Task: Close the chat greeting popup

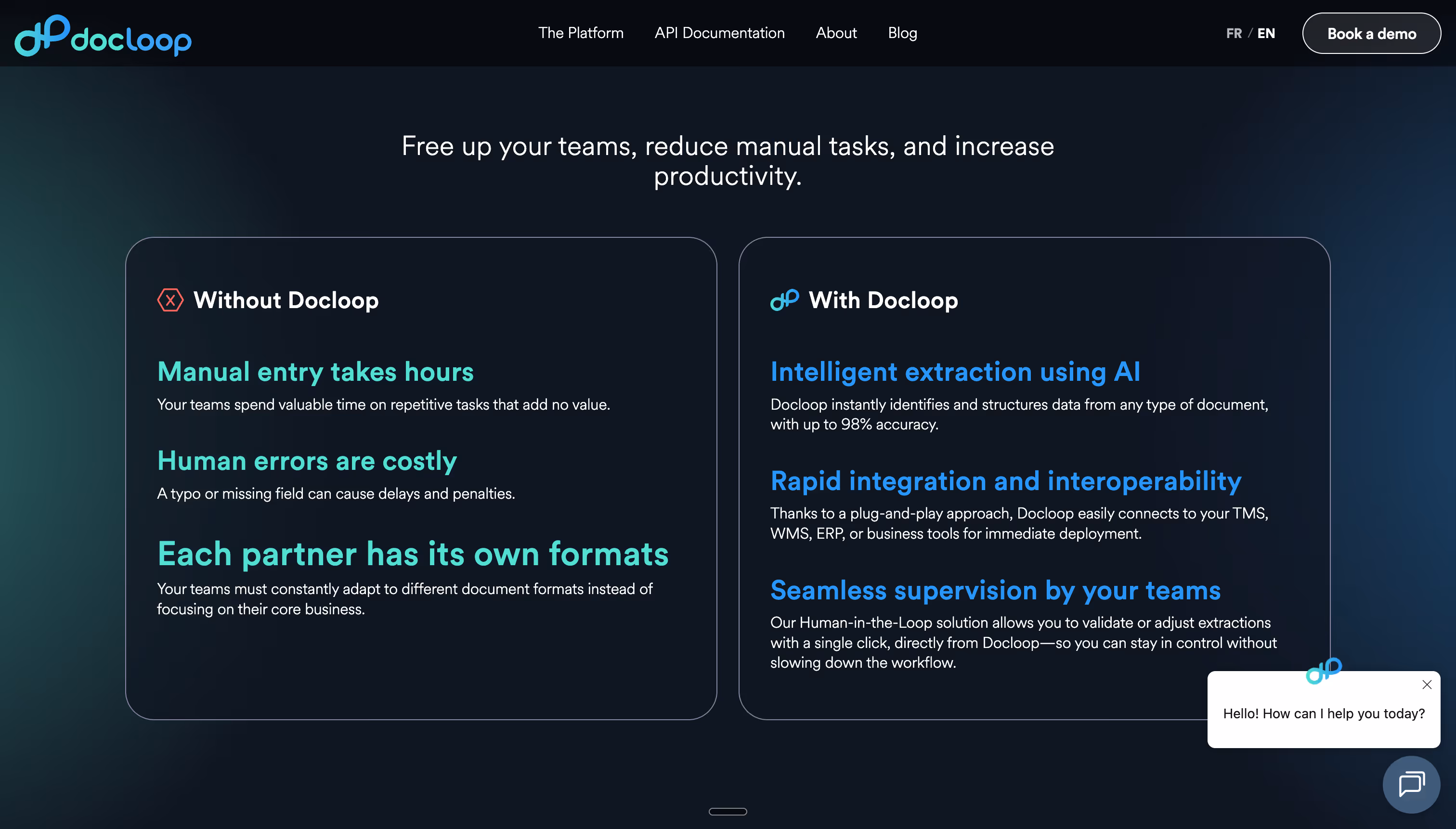Action: tap(1427, 685)
